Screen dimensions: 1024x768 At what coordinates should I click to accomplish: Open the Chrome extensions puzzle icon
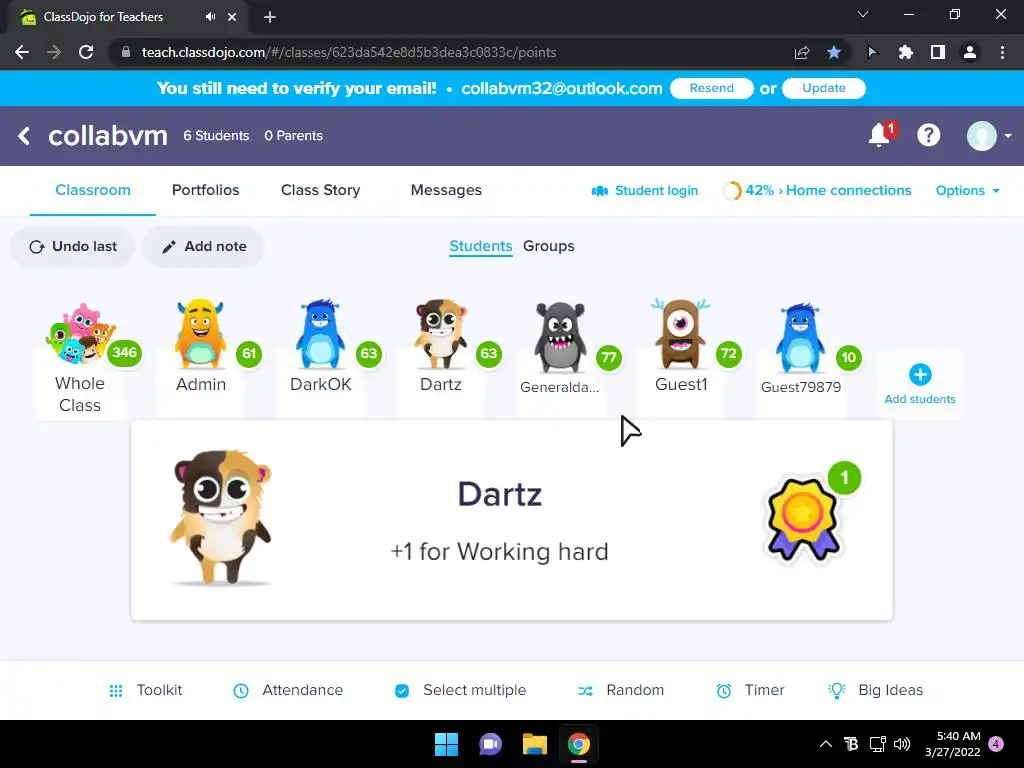[x=905, y=52]
